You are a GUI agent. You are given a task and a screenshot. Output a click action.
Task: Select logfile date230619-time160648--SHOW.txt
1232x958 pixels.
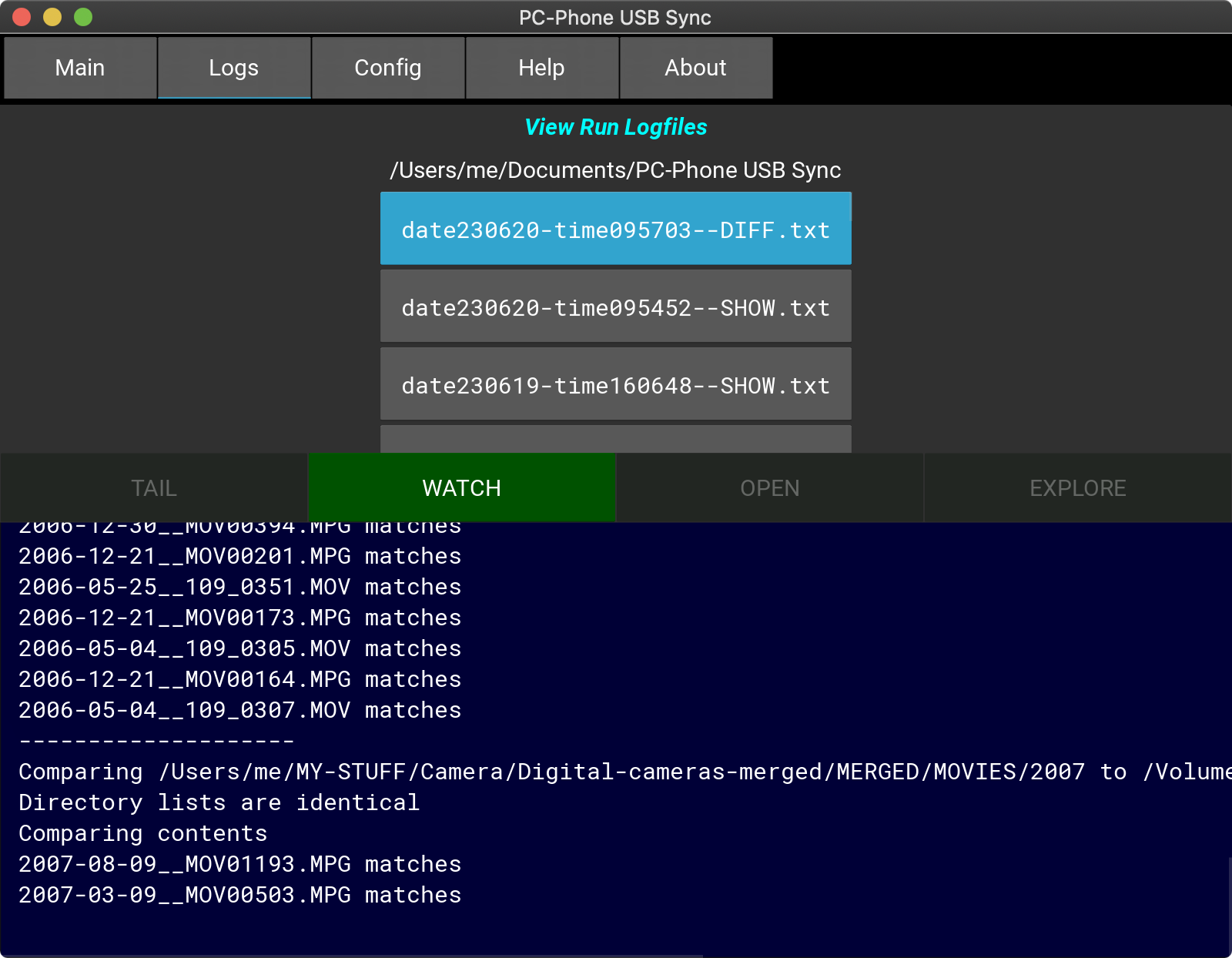click(615, 384)
